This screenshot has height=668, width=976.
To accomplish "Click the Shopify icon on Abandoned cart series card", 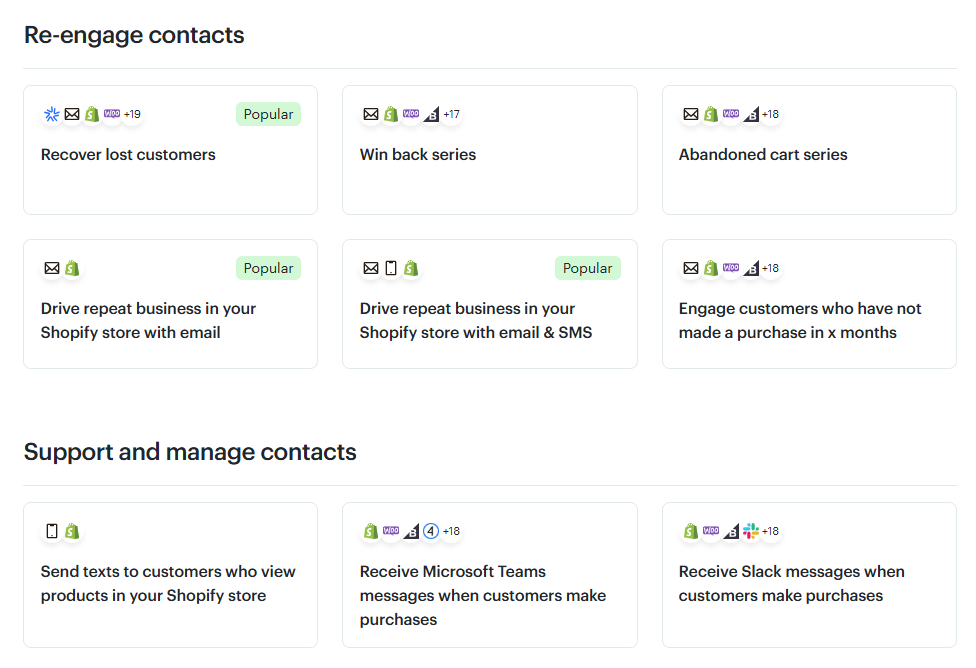I will pyautogui.click(x=711, y=114).
